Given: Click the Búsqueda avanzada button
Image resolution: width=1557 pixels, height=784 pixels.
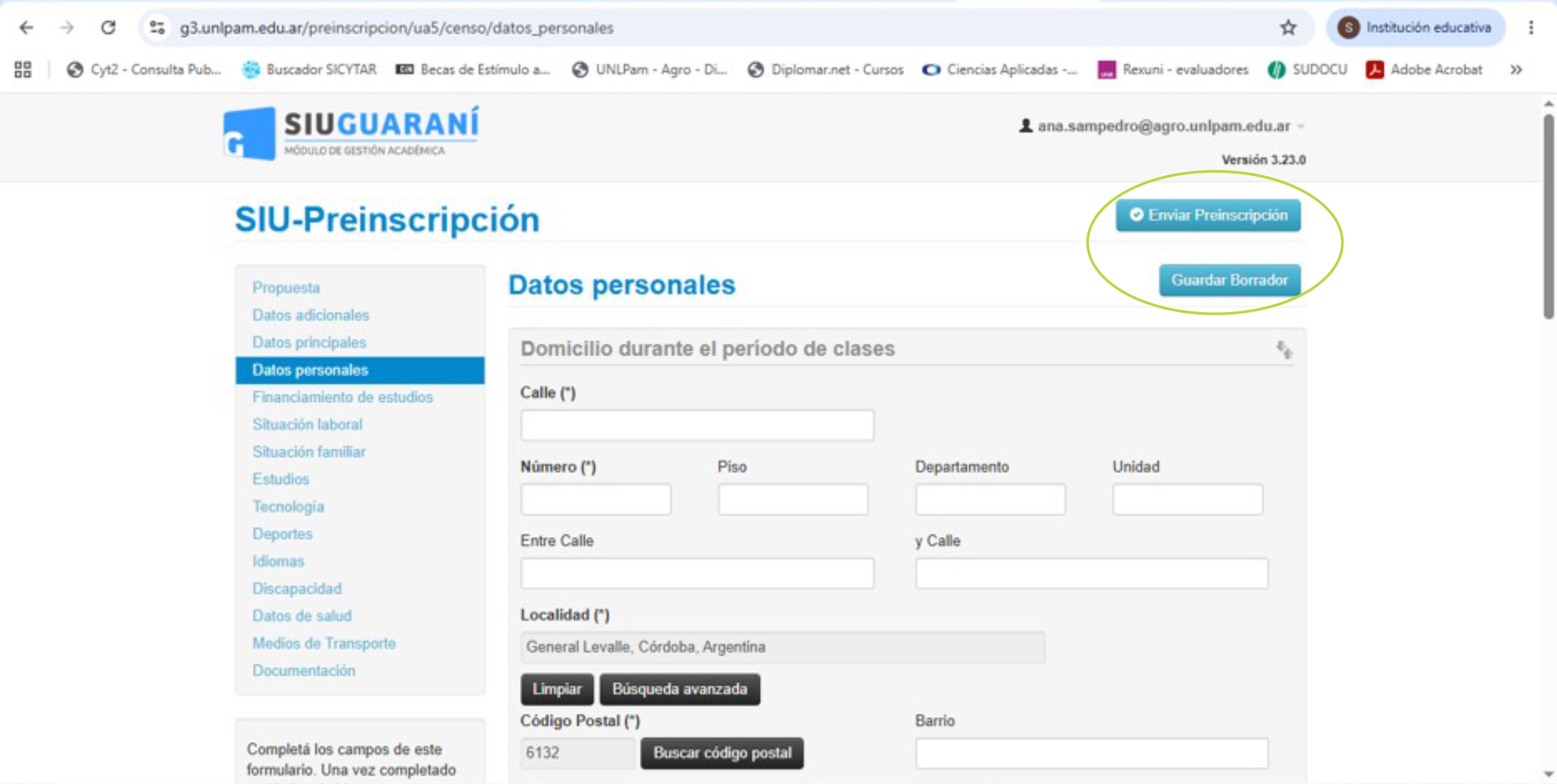Looking at the screenshot, I should (680, 689).
